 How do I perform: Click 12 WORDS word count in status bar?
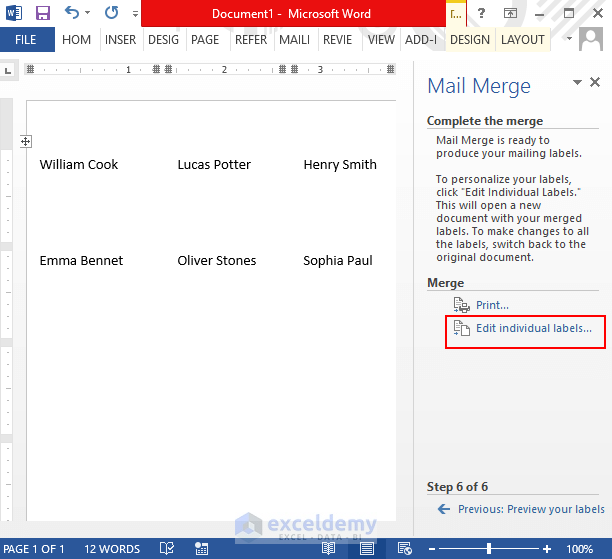(x=112, y=549)
